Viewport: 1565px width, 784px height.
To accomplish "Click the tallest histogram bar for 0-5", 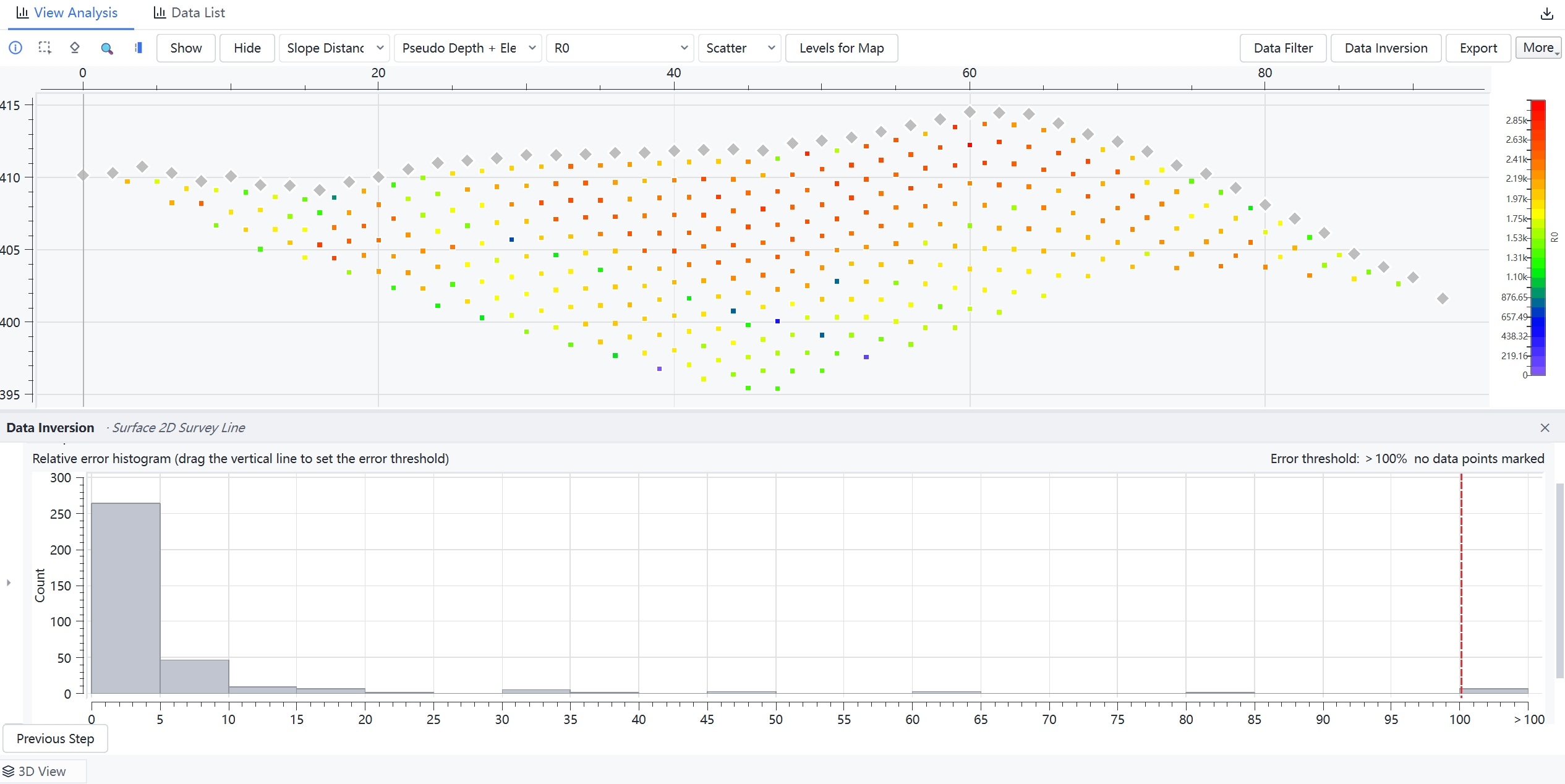I will (x=126, y=599).
